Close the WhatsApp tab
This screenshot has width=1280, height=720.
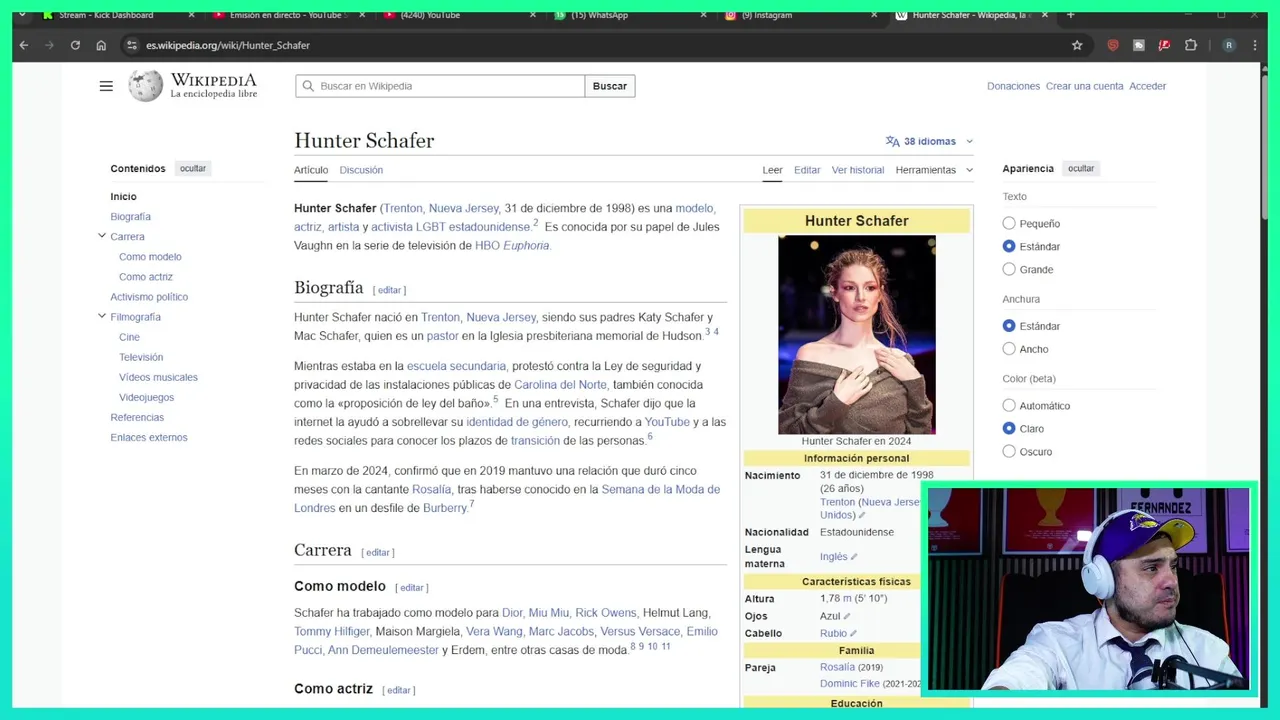point(703,15)
